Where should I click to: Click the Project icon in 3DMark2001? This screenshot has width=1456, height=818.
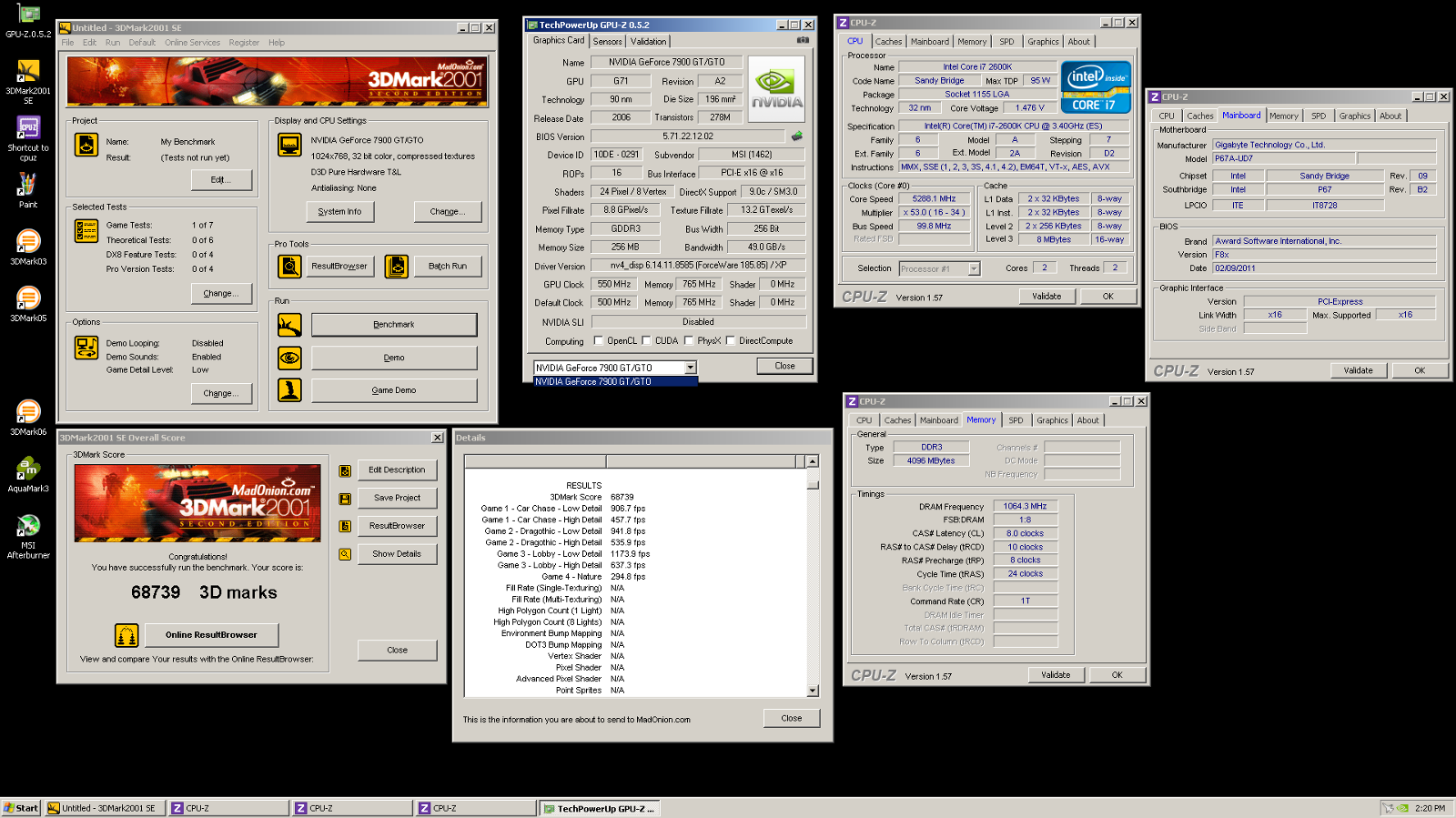[x=86, y=145]
